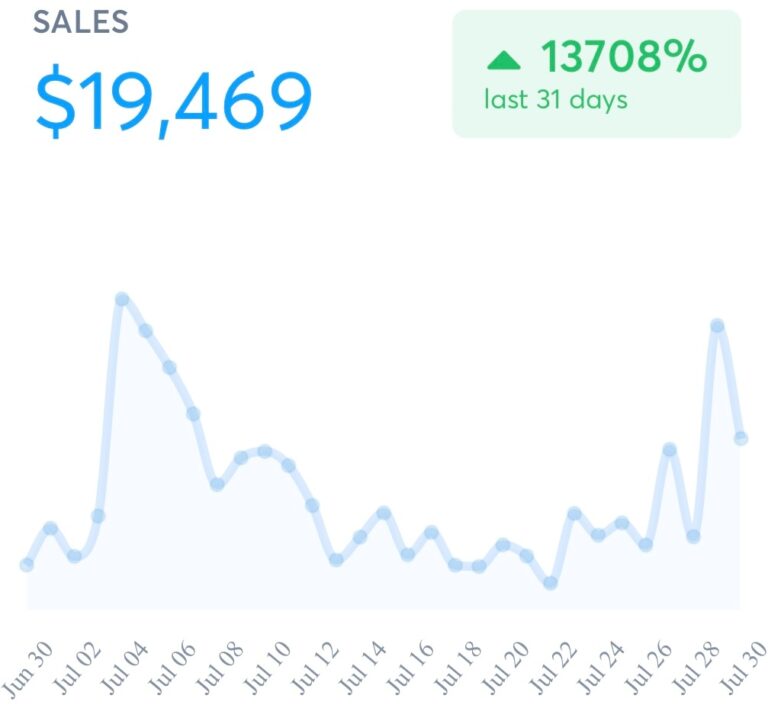Click the "last 31 days" period label
The height and width of the screenshot is (705, 768).
(555, 100)
